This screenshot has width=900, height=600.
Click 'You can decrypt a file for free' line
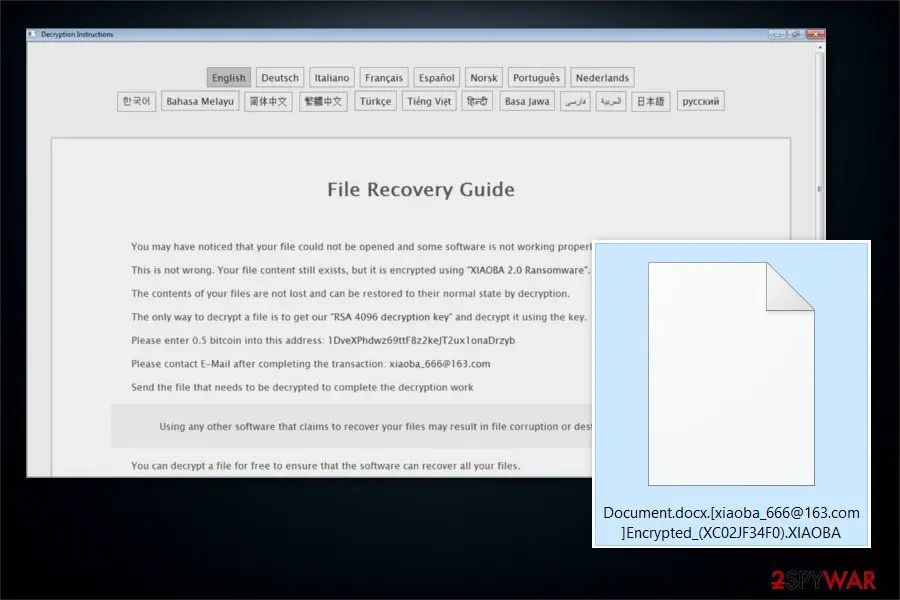click(x=325, y=466)
